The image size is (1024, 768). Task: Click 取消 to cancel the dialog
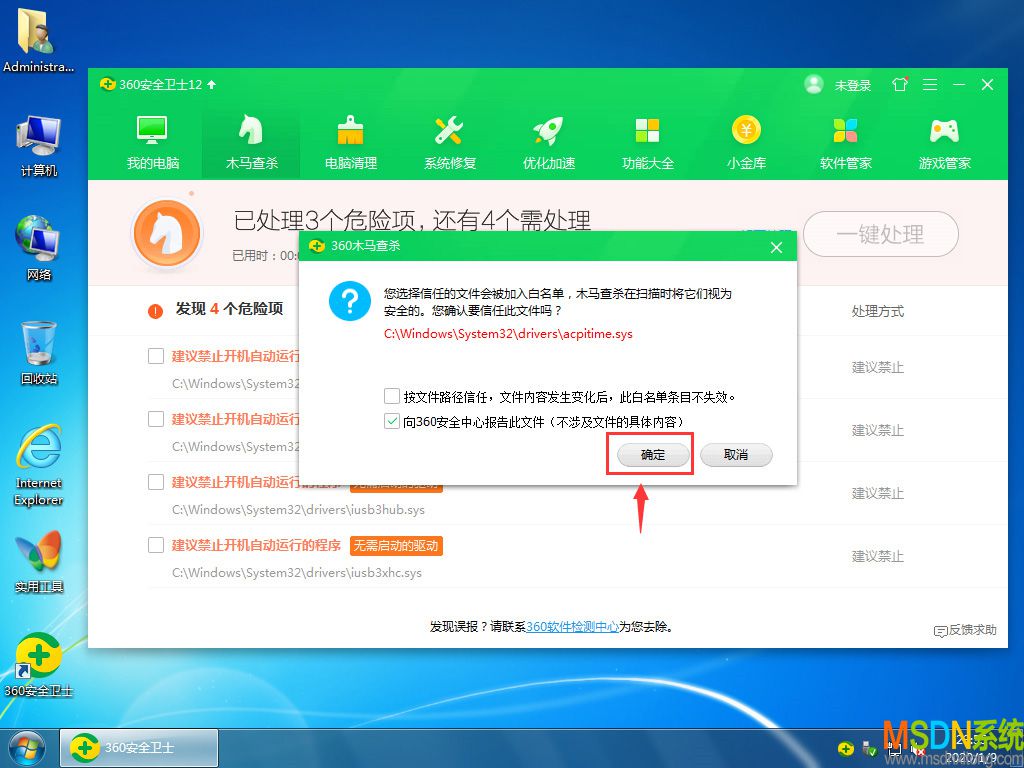click(x=736, y=455)
